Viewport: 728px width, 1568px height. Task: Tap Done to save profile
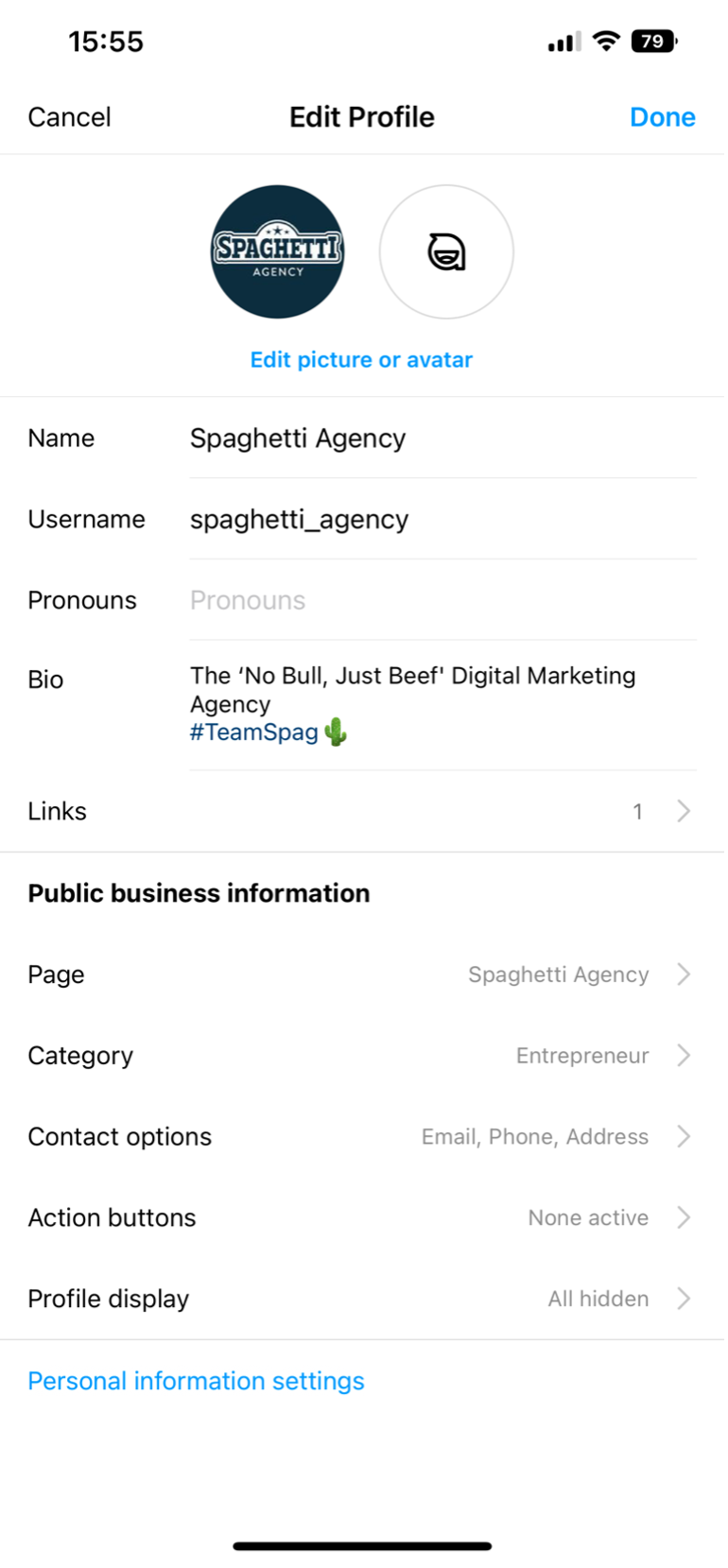click(x=662, y=117)
